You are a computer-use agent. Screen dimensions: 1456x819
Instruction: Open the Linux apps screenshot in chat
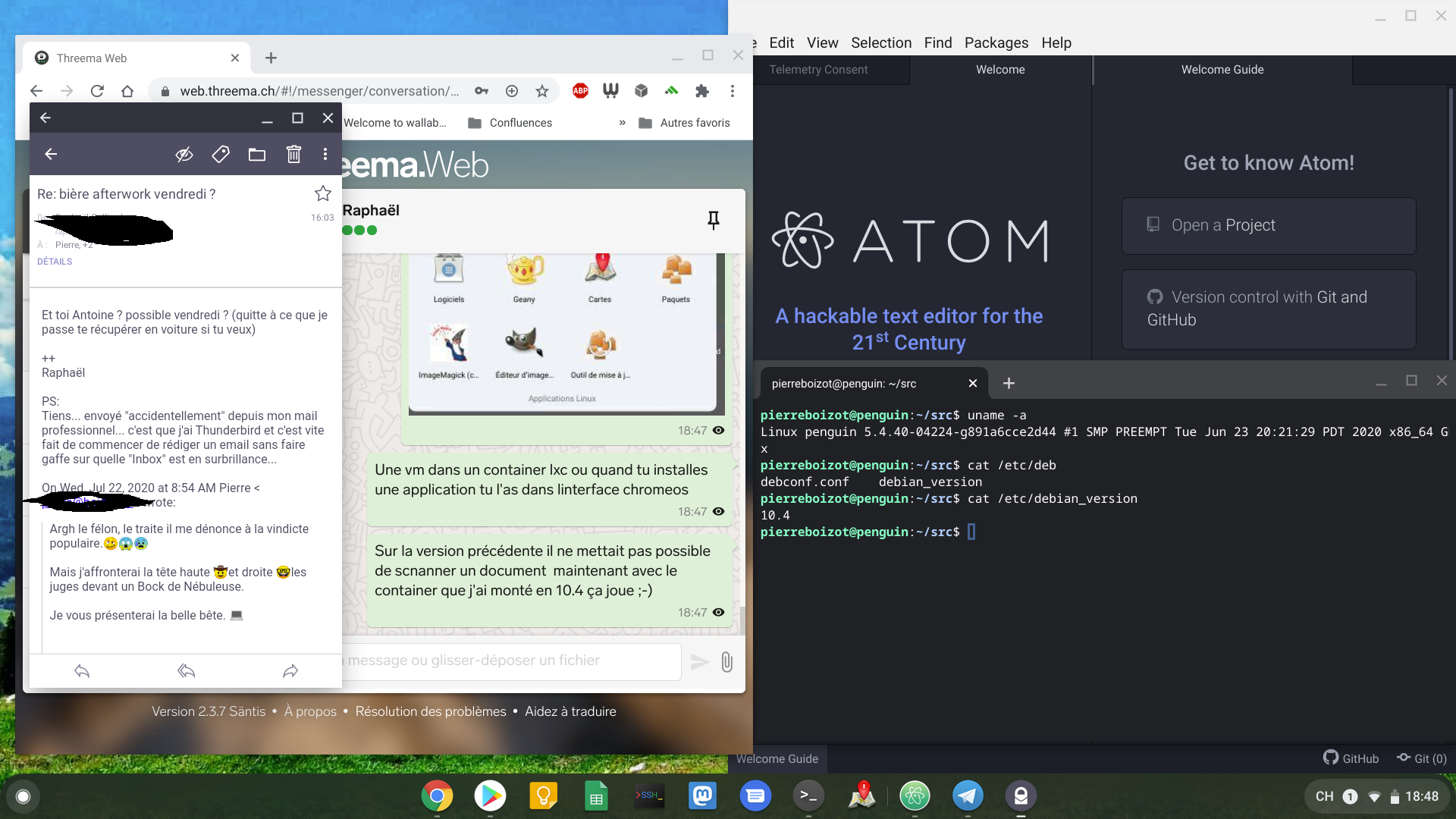[x=566, y=334]
